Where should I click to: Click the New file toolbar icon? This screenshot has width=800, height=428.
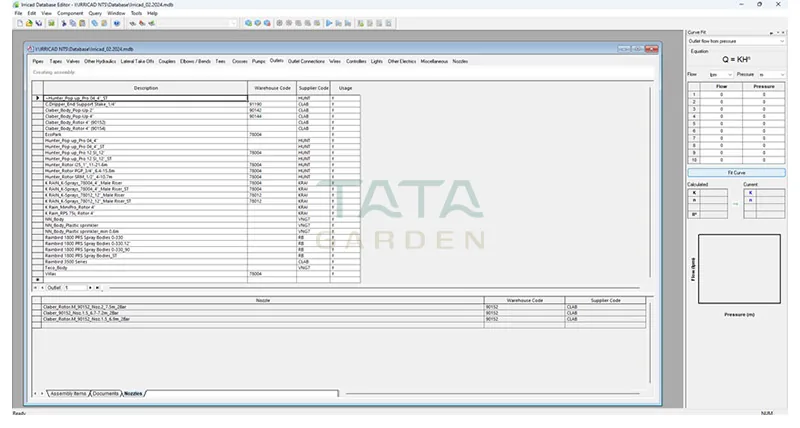tap(20, 23)
